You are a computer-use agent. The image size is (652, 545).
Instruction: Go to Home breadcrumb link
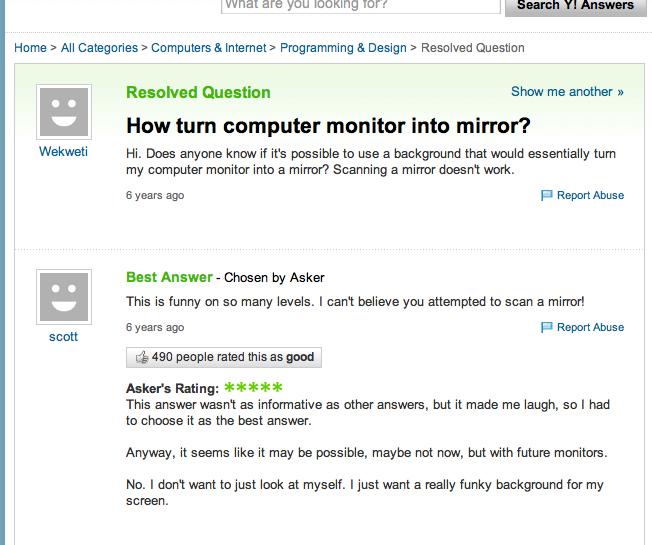click(x=30, y=48)
